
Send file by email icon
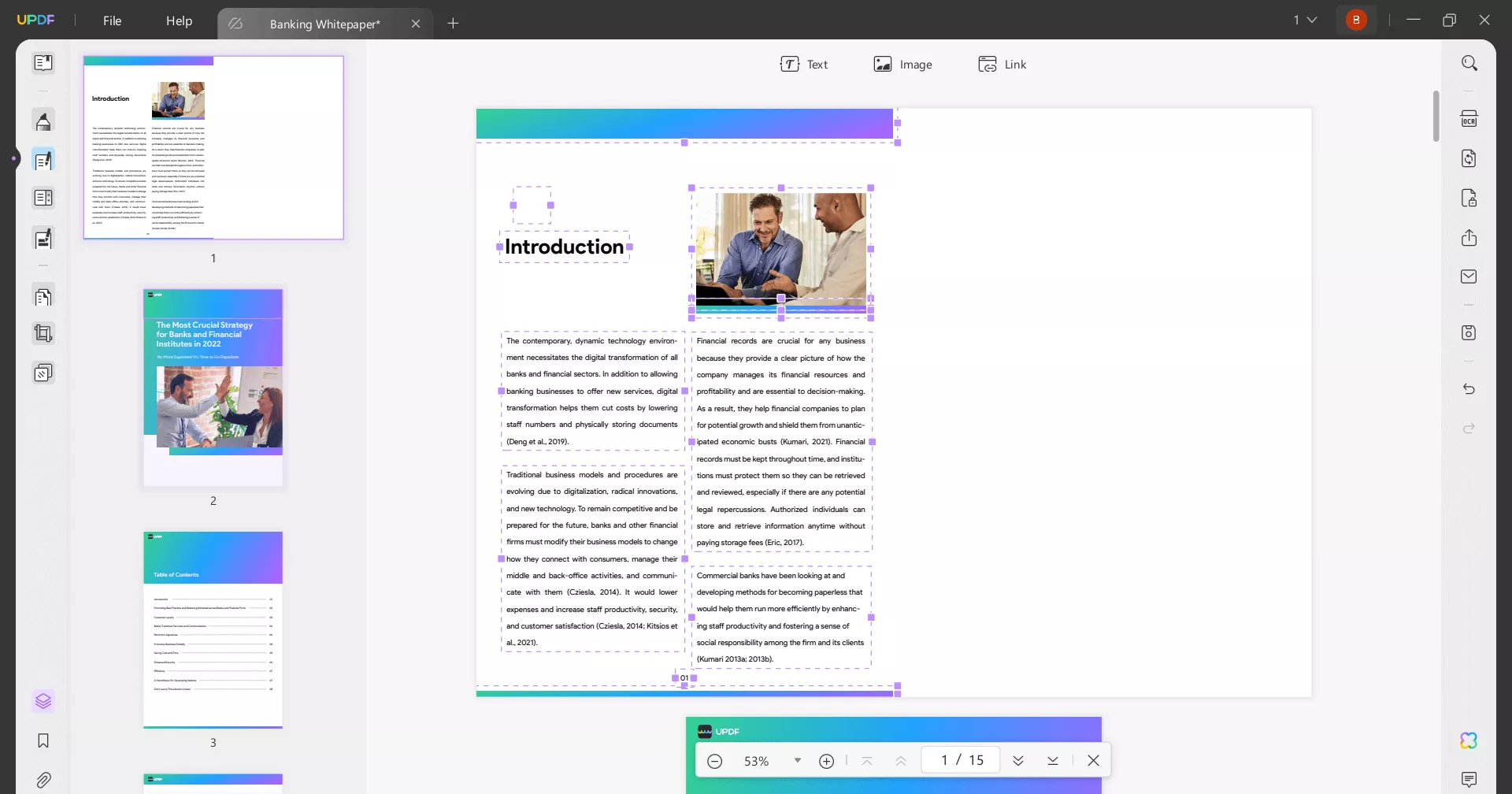[1469, 276]
